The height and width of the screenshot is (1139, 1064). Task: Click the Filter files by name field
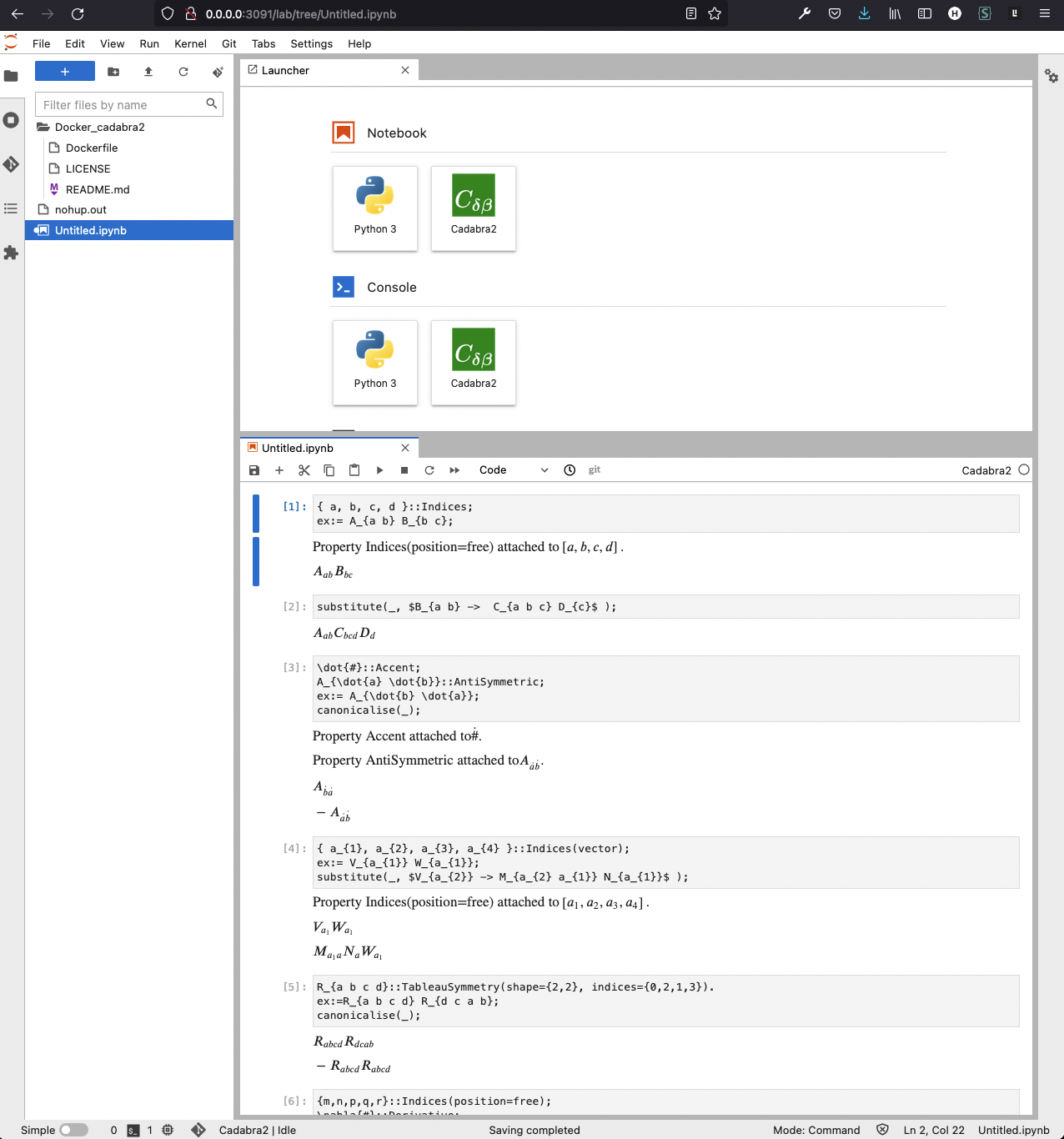point(125,104)
